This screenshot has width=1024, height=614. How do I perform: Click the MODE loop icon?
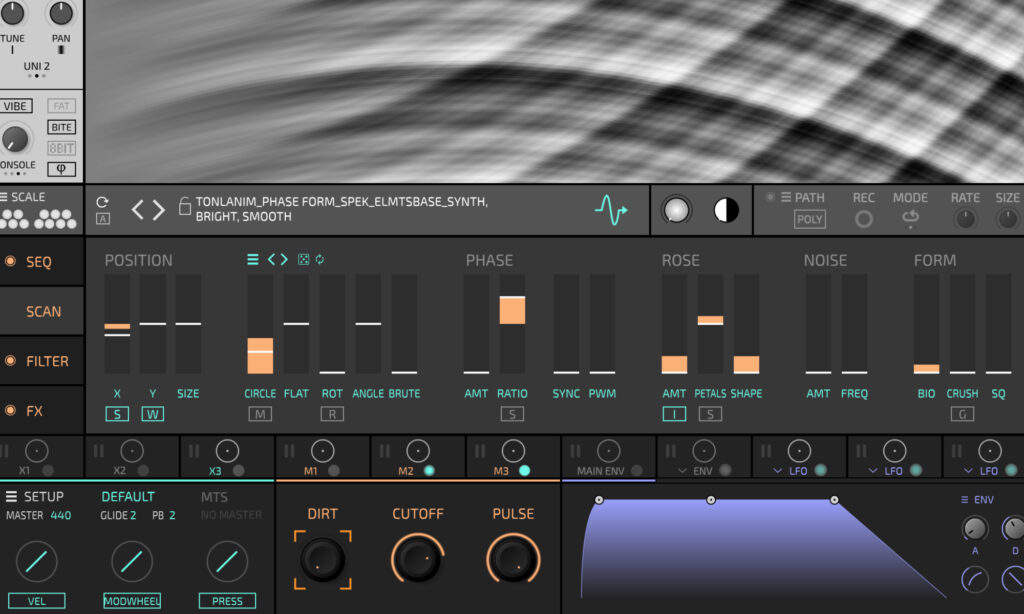pyautogui.click(x=910, y=218)
